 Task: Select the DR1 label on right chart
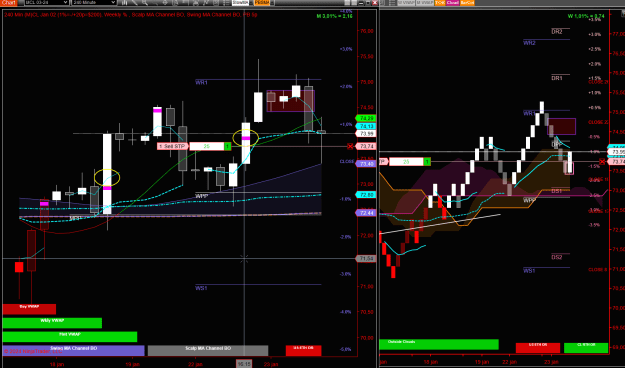tap(557, 78)
